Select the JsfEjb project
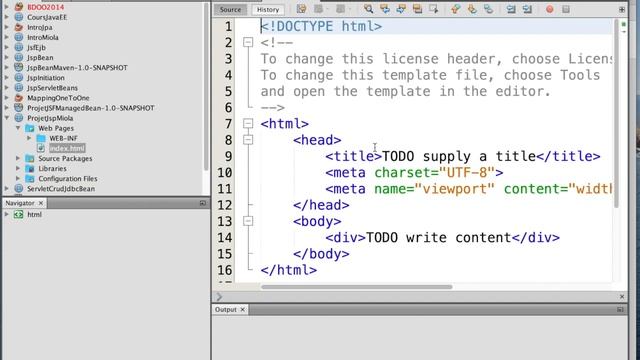Viewport: 640px width, 360px height. tap(36, 48)
